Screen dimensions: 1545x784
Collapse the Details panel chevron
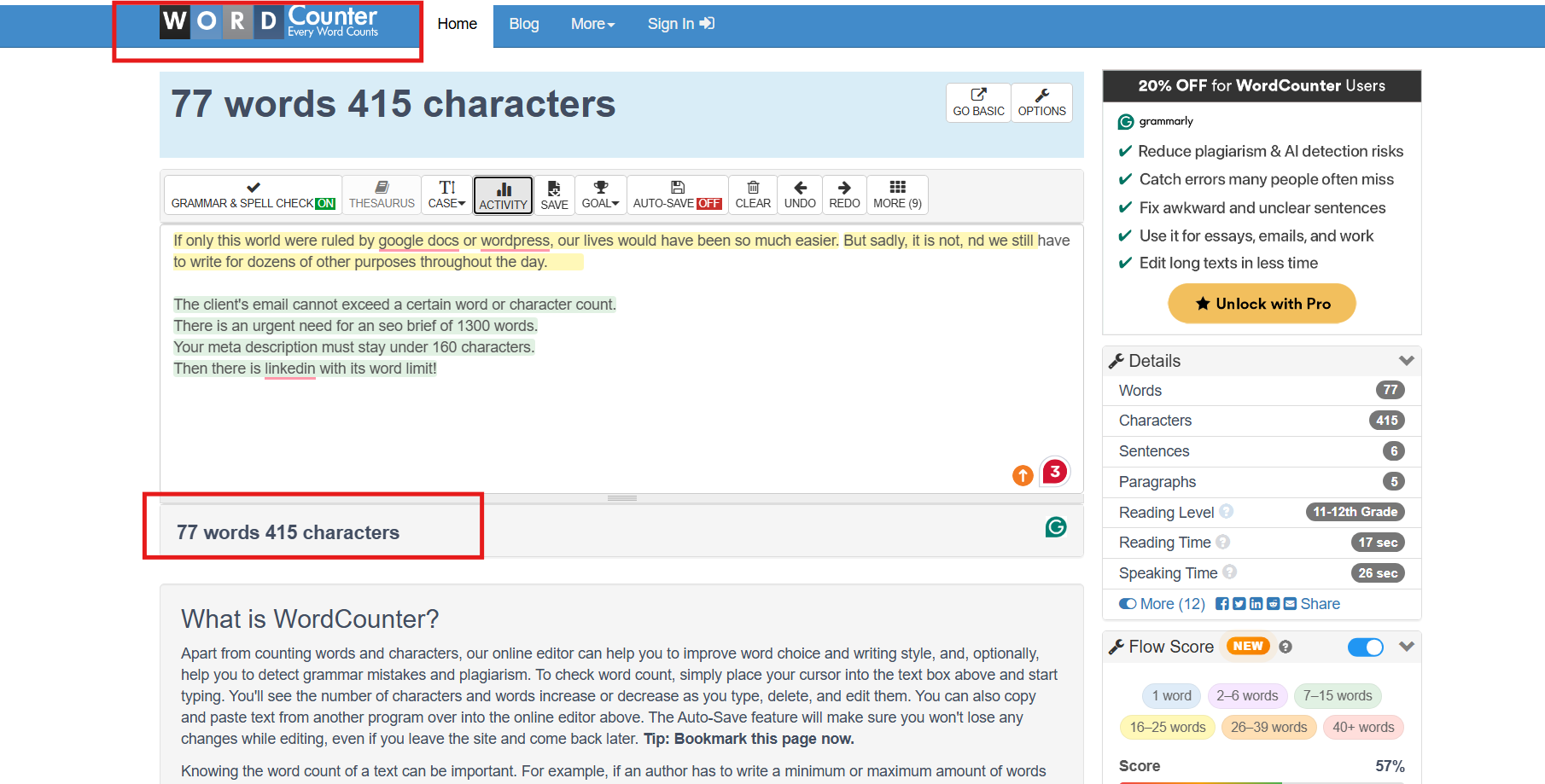pos(1406,361)
